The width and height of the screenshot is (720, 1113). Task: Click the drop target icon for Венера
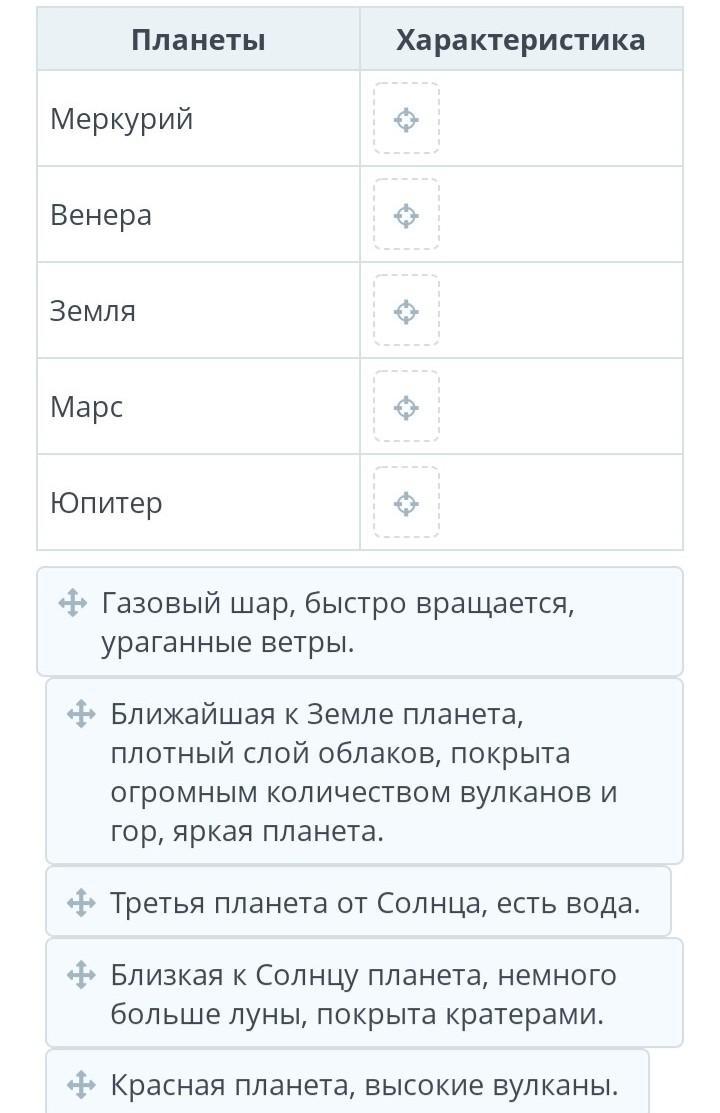click(406, 216)
